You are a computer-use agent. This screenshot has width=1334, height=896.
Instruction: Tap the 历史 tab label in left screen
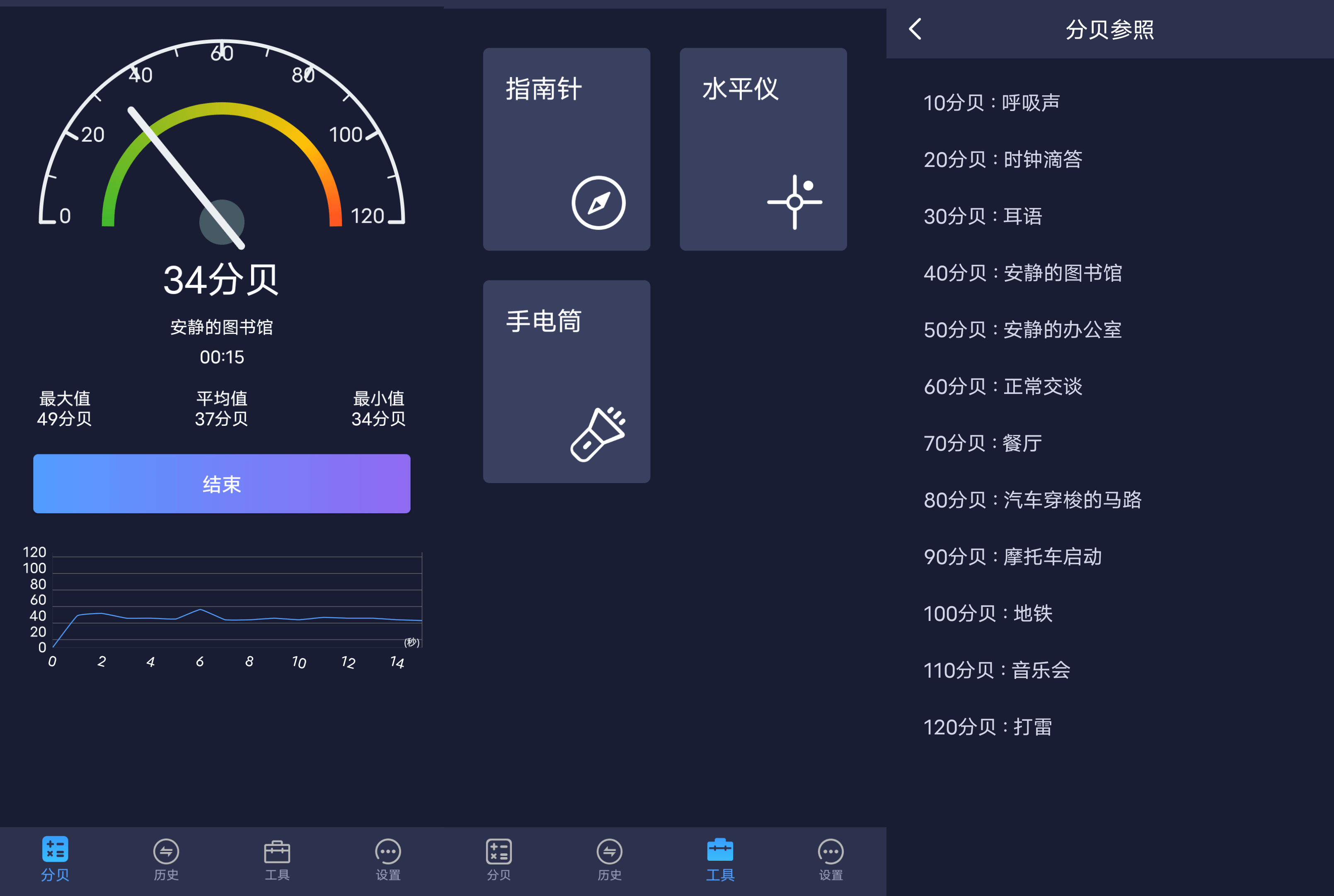[166, 875]
